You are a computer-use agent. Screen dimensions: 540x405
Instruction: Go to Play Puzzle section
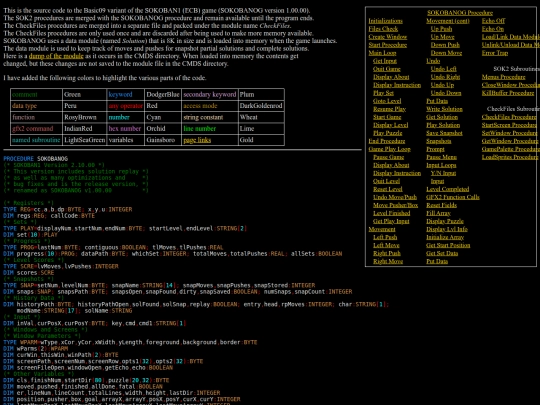(387, 133)
